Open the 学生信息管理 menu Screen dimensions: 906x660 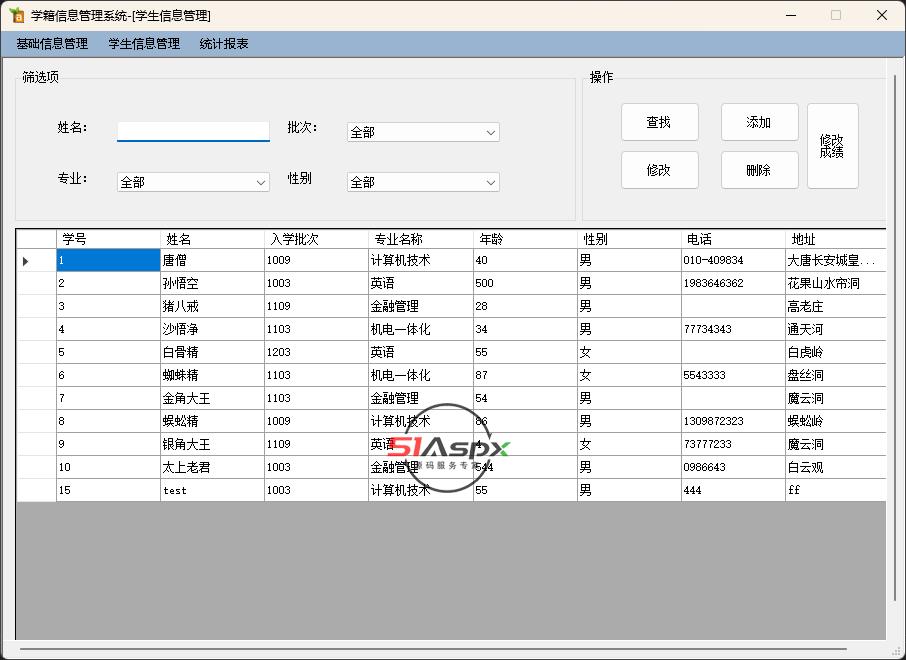point(144,44)
